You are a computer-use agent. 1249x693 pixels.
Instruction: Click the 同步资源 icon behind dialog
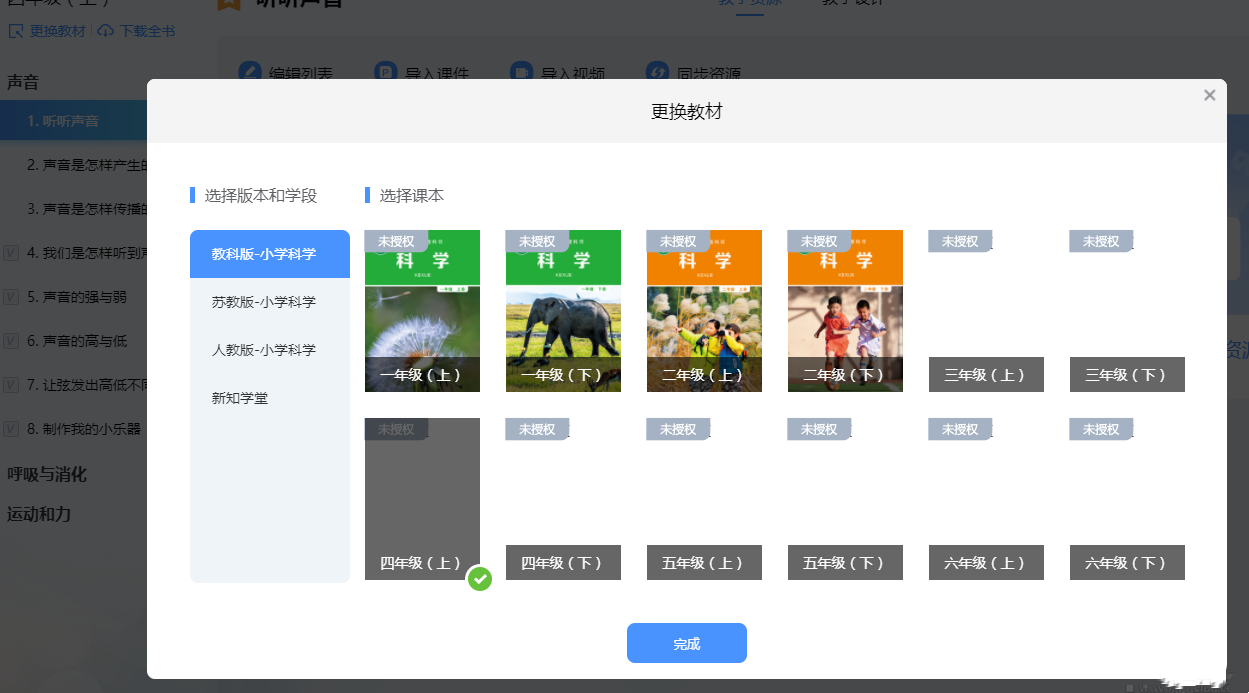click(x=657, y=72)
